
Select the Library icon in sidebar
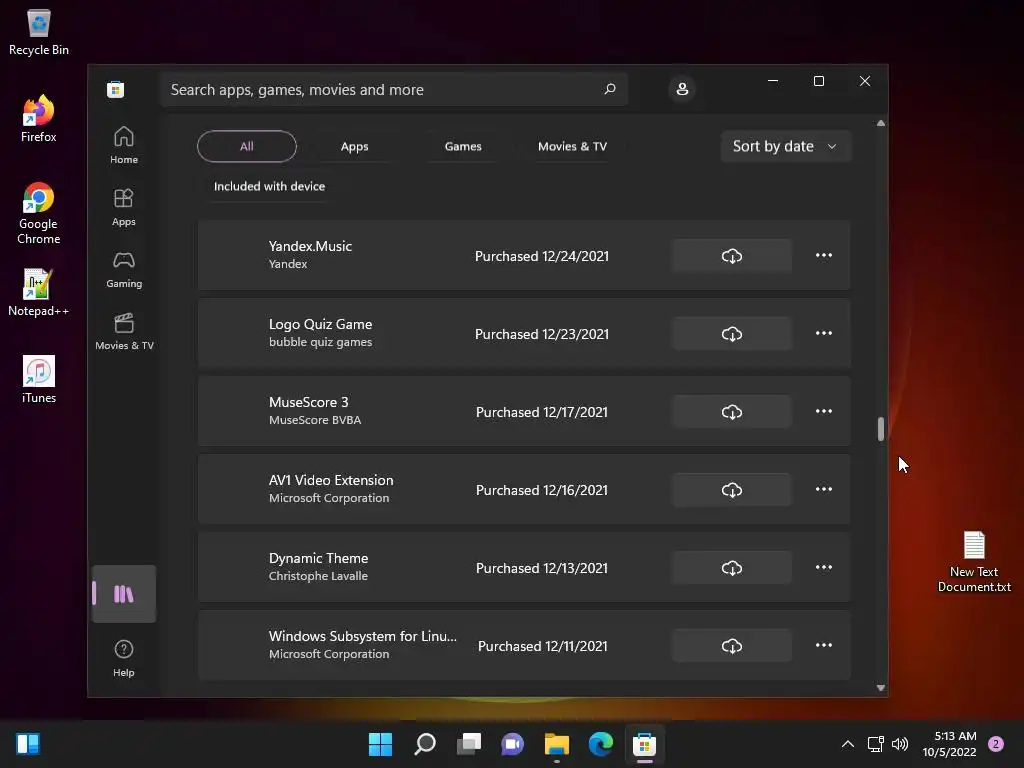[x=124, y=594]
